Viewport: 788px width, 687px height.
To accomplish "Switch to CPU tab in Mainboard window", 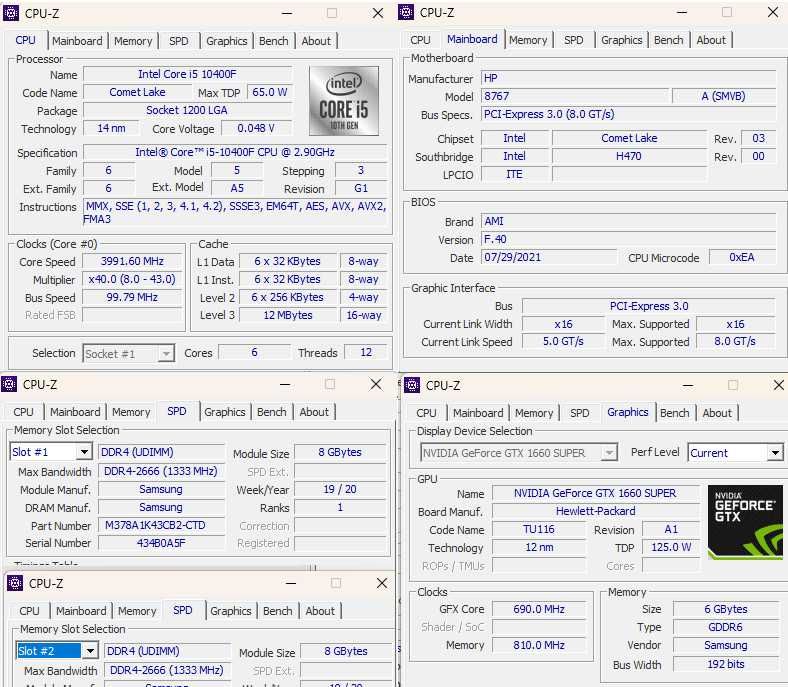I will click(420, 40).
